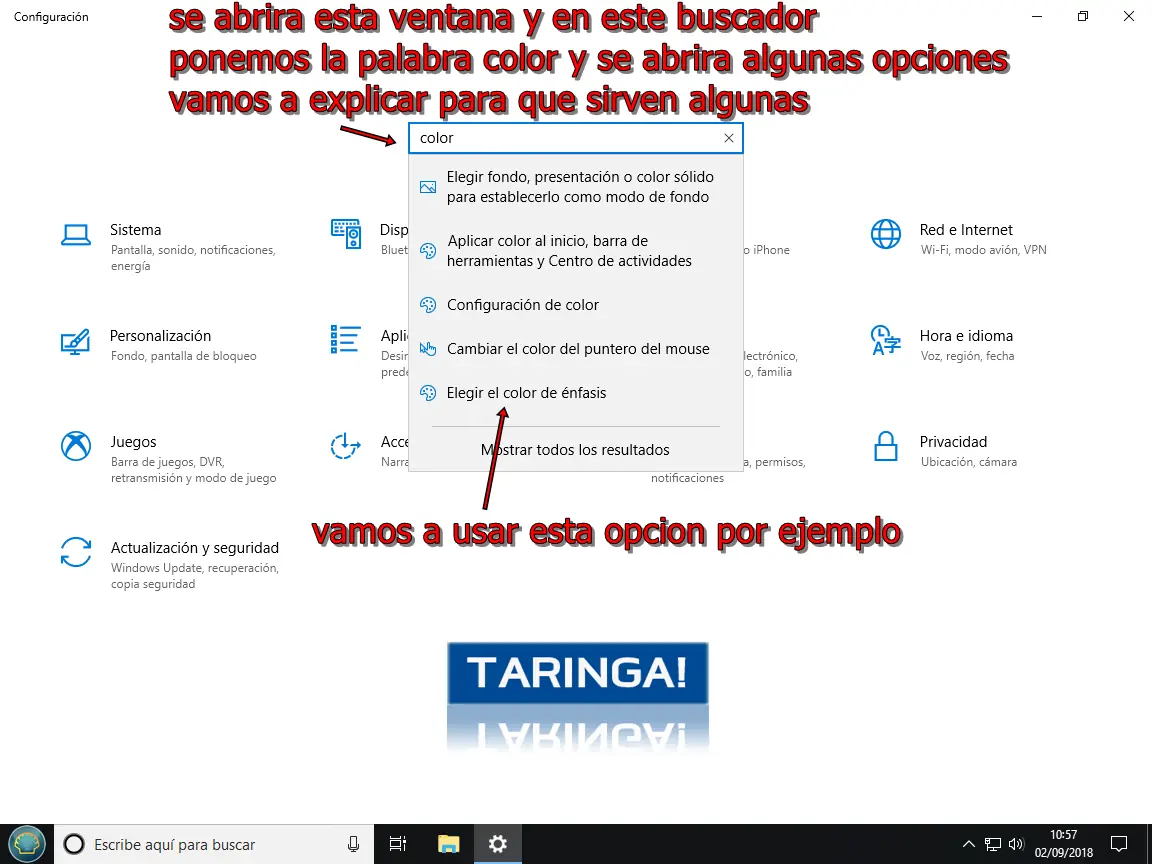1152x864 pixels.
Task: Select 'Aplicar color al inicio, barra de herramientas' result
Action: (x=576, y=251)
